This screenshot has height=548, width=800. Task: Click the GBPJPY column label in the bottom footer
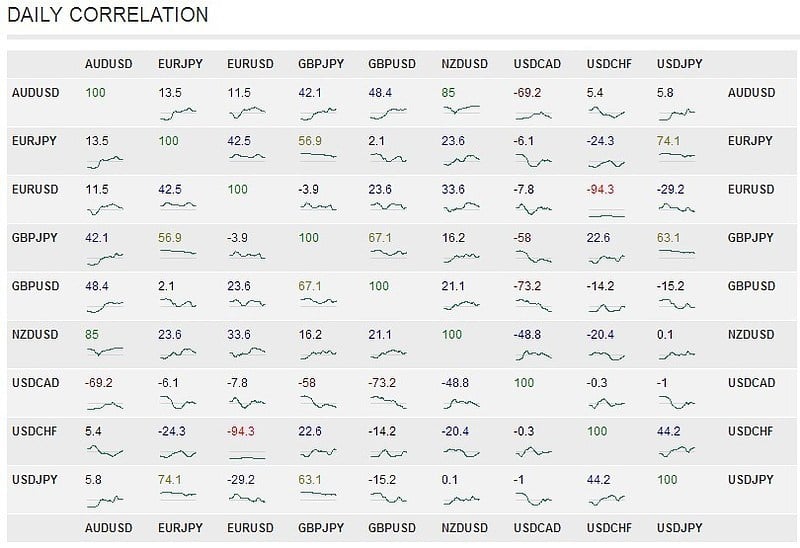click(321, 527)
